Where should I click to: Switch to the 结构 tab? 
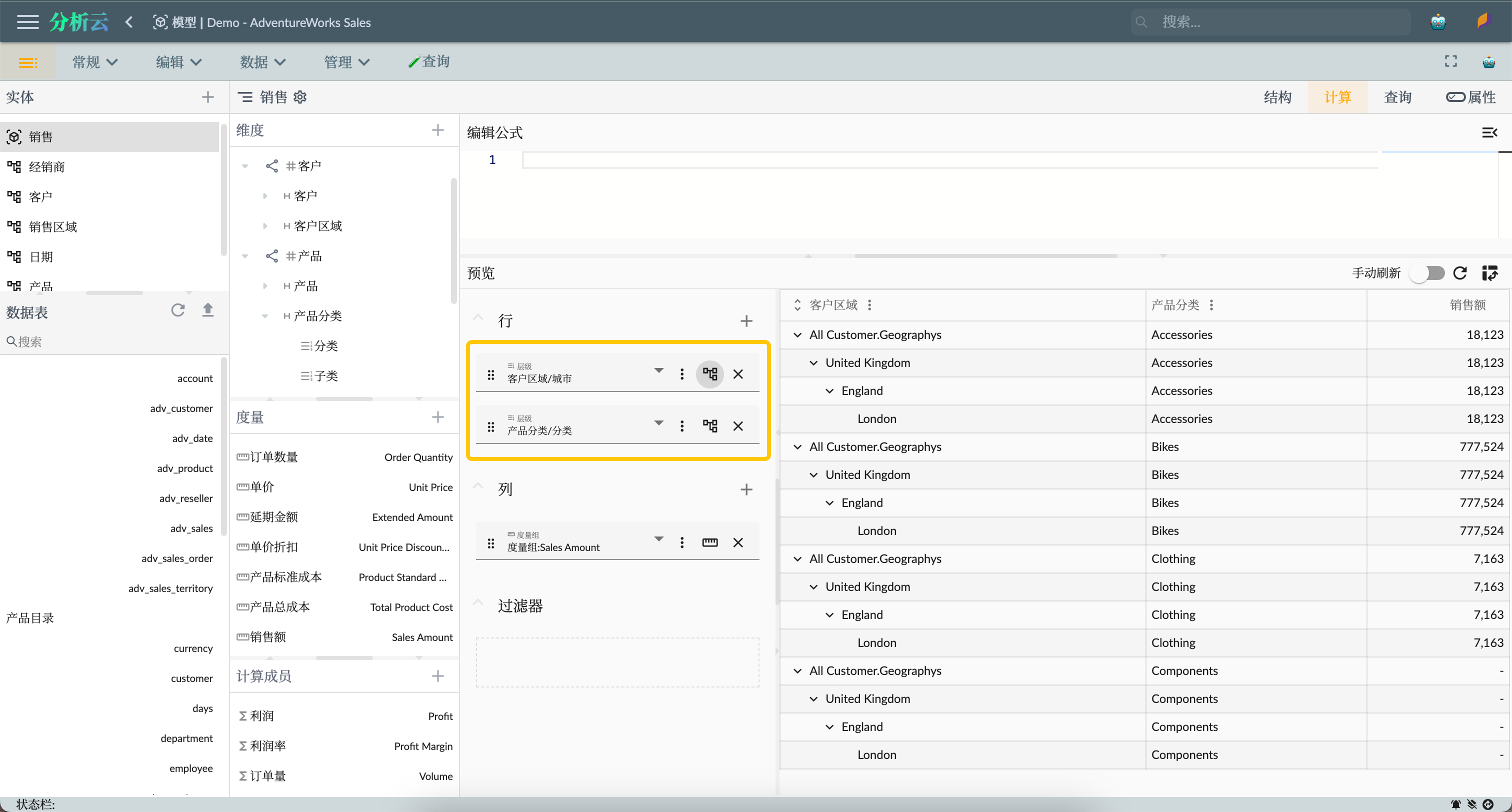click(1277, 97)
